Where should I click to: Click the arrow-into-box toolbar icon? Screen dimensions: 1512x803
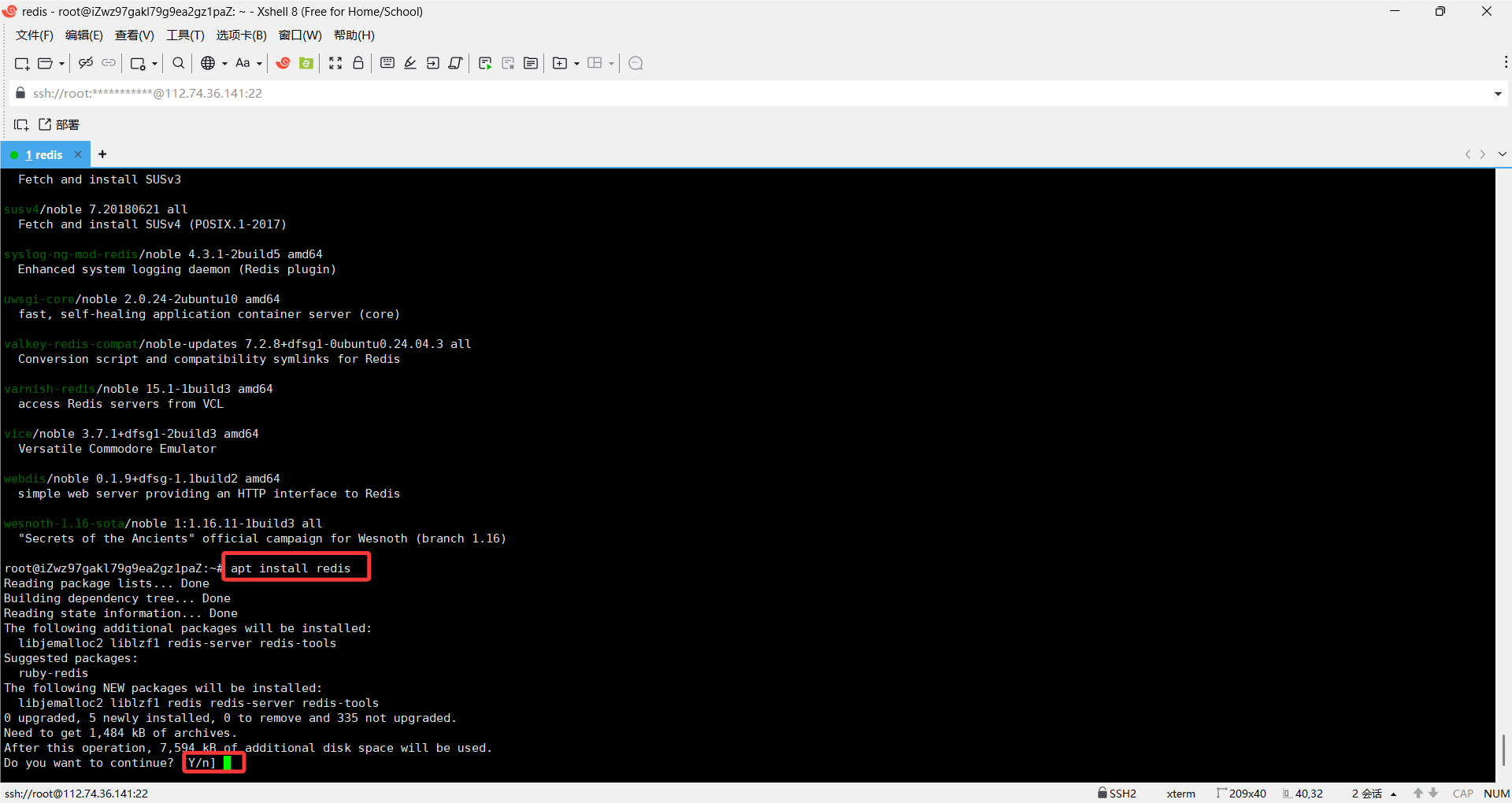pyautogui.click(x=433, y=63)
